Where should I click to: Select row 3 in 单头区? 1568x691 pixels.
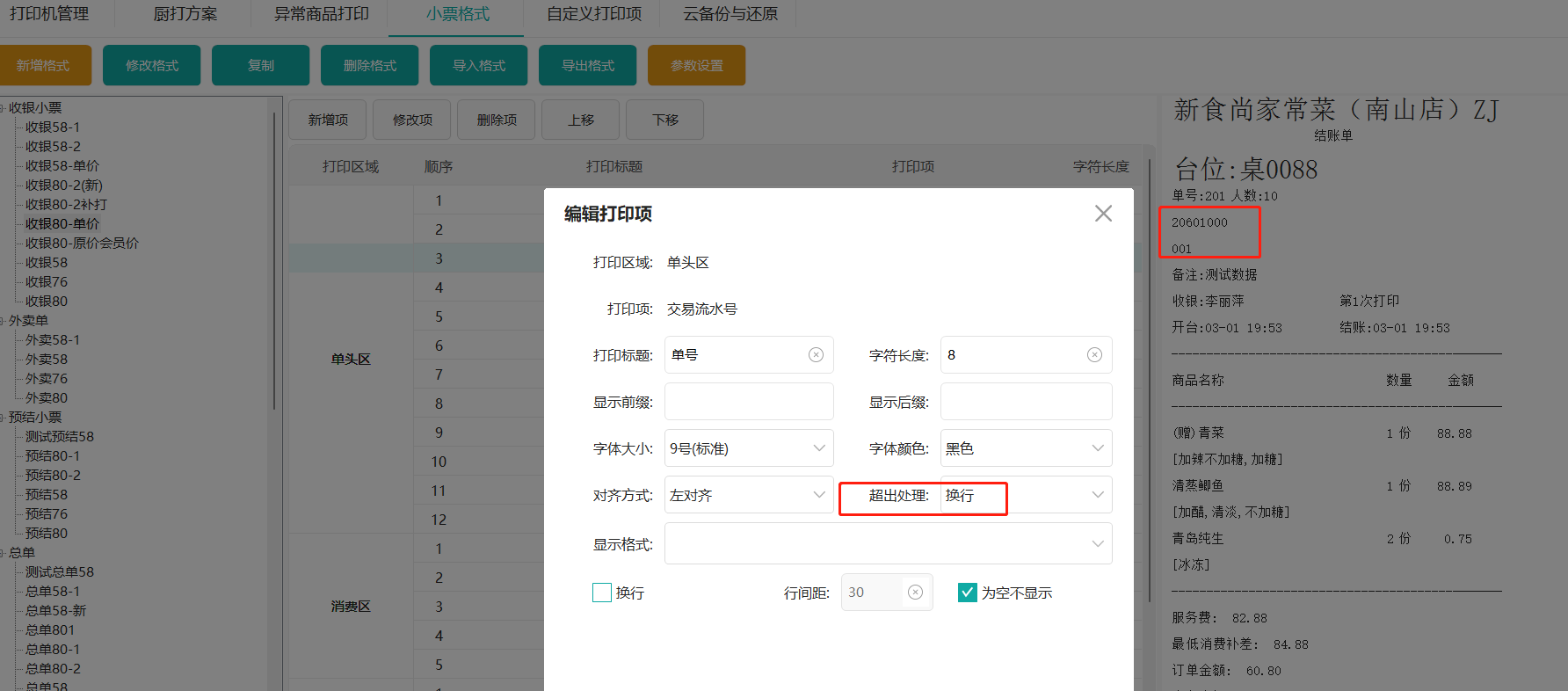(439, 258)
